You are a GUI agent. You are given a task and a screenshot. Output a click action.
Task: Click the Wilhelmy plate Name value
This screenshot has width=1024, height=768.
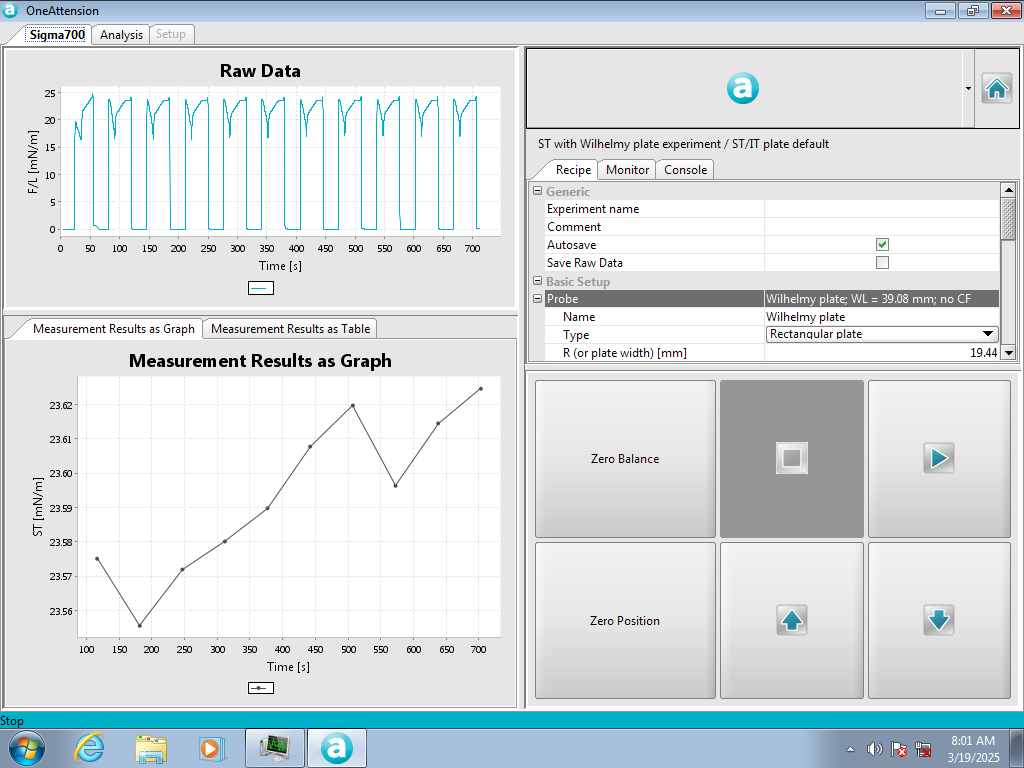pyautogui.click(x=805, y=317)
